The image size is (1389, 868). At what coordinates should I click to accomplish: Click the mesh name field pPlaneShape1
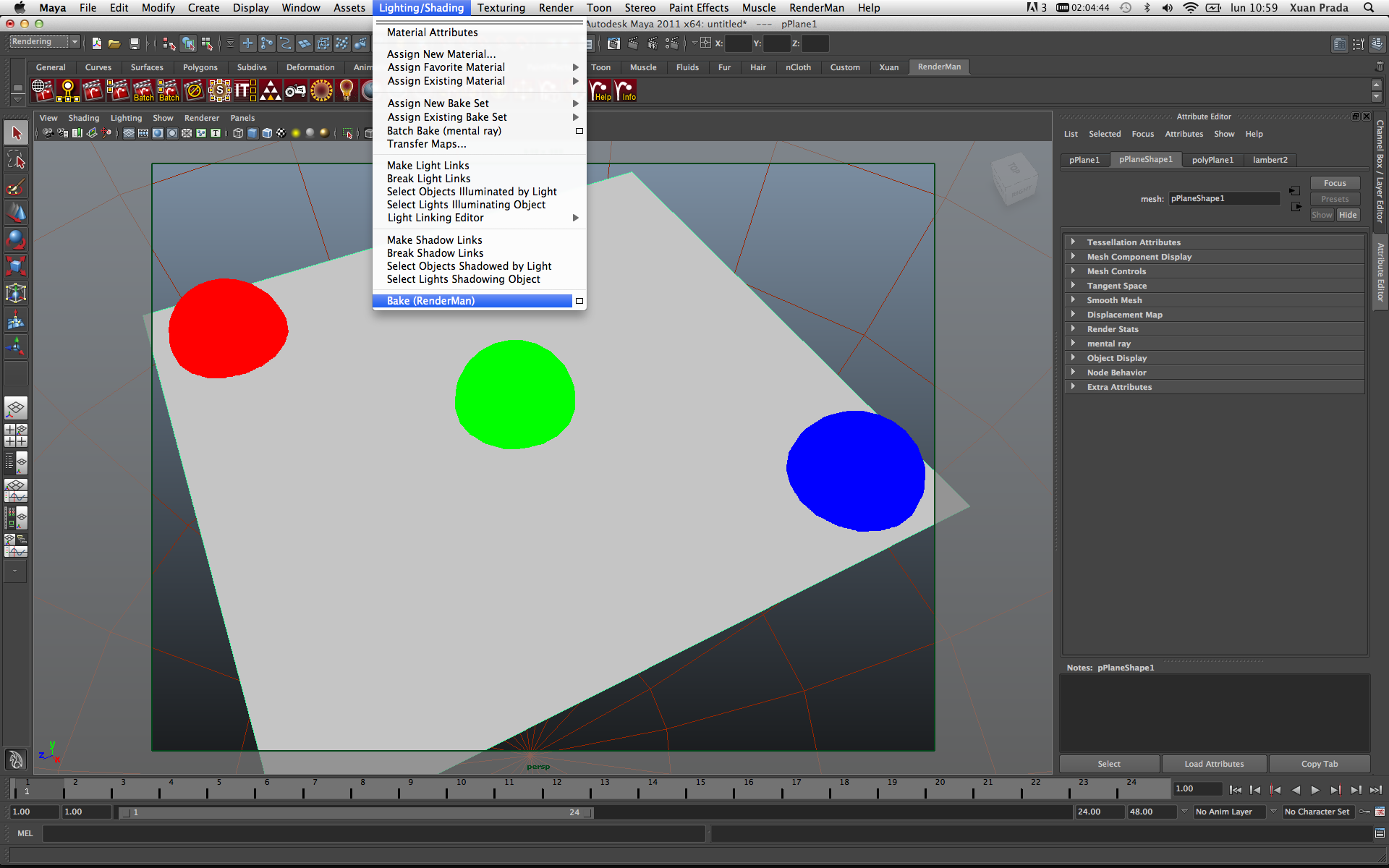1224,198
